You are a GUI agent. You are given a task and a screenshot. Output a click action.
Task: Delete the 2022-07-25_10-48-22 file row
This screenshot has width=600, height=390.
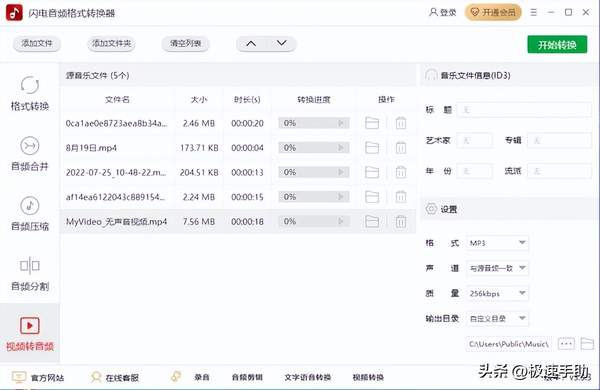401,172
